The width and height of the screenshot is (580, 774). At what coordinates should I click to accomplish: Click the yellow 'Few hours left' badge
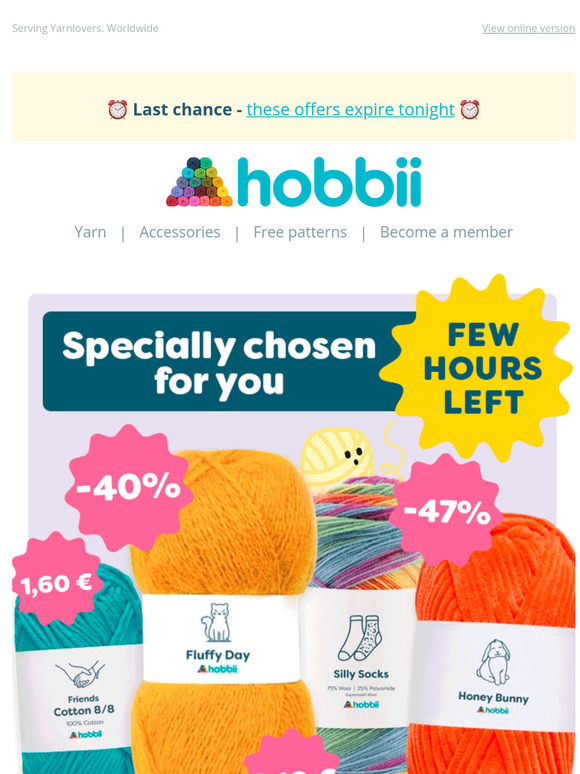point(480,368)
